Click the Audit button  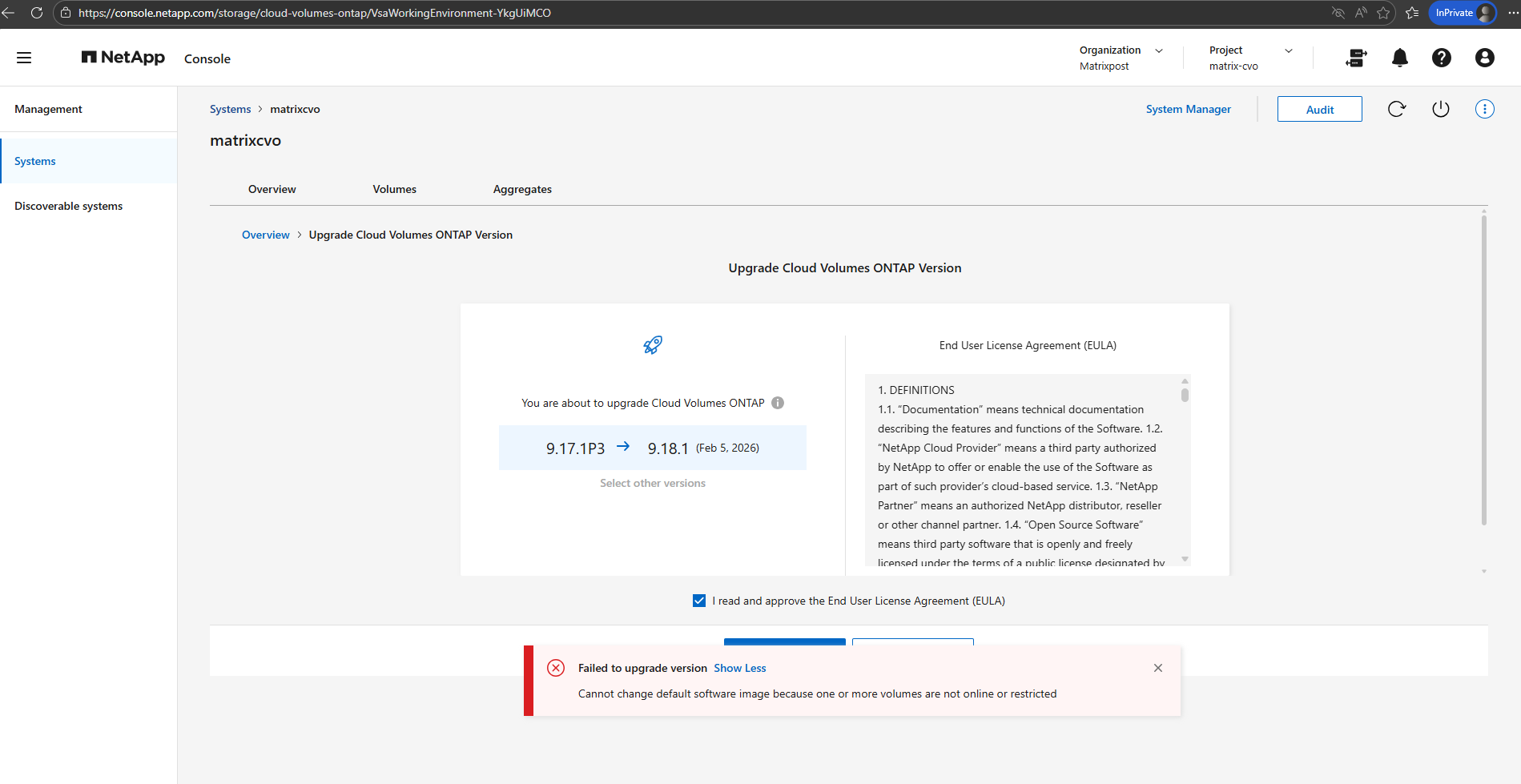click(x=1319, y=110)
